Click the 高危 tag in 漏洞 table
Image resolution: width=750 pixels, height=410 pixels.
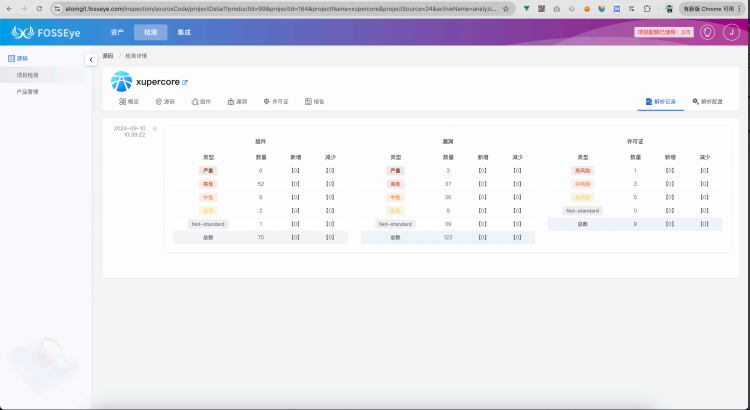point(395,184)
